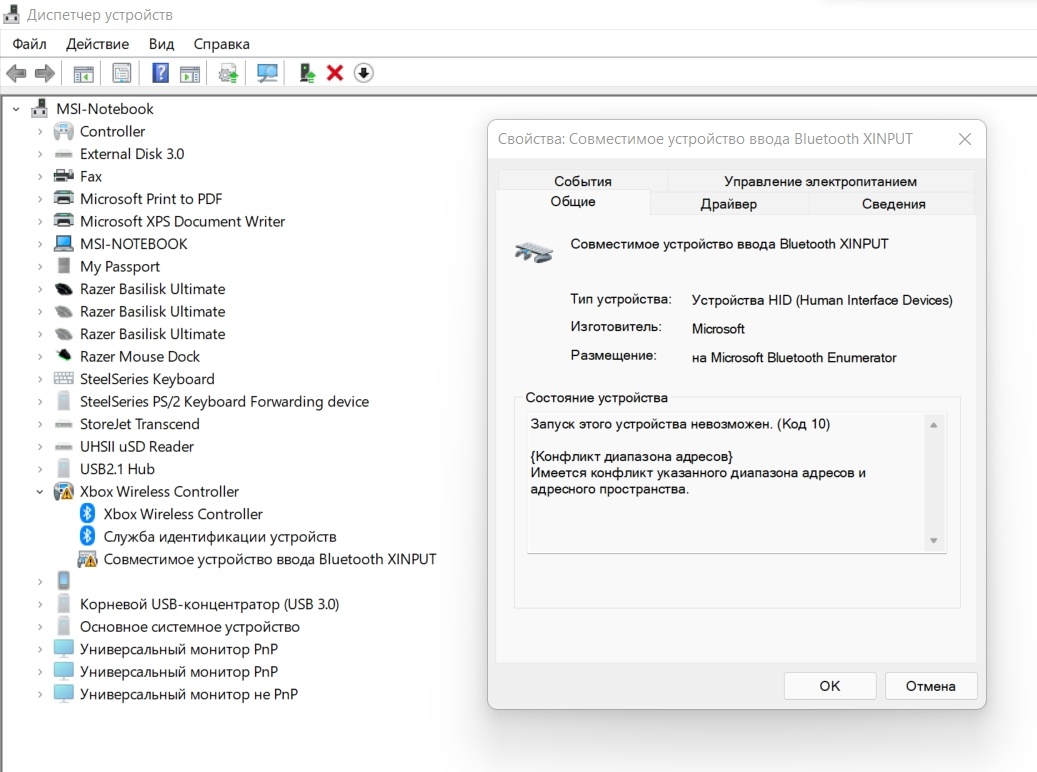Click the Razer Mouse Dock icon
The height and width of the screenshot is (772, 1037).
click(x=63, y=355)
